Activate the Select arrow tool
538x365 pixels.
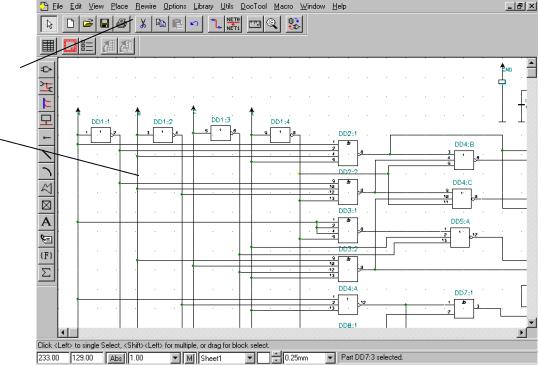(49, 24)
